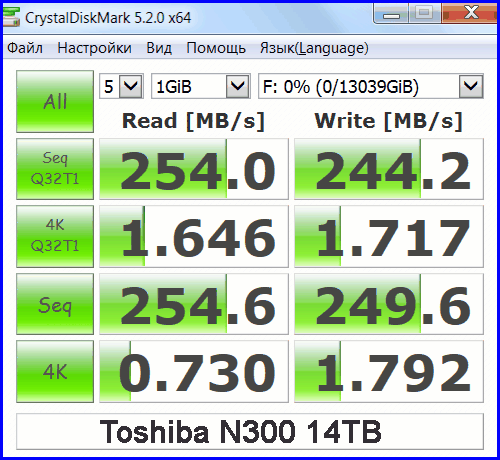The width and height of the screenshot is (500, 460).
Task: Open the Файл menu
Action: tap(25, 48)
